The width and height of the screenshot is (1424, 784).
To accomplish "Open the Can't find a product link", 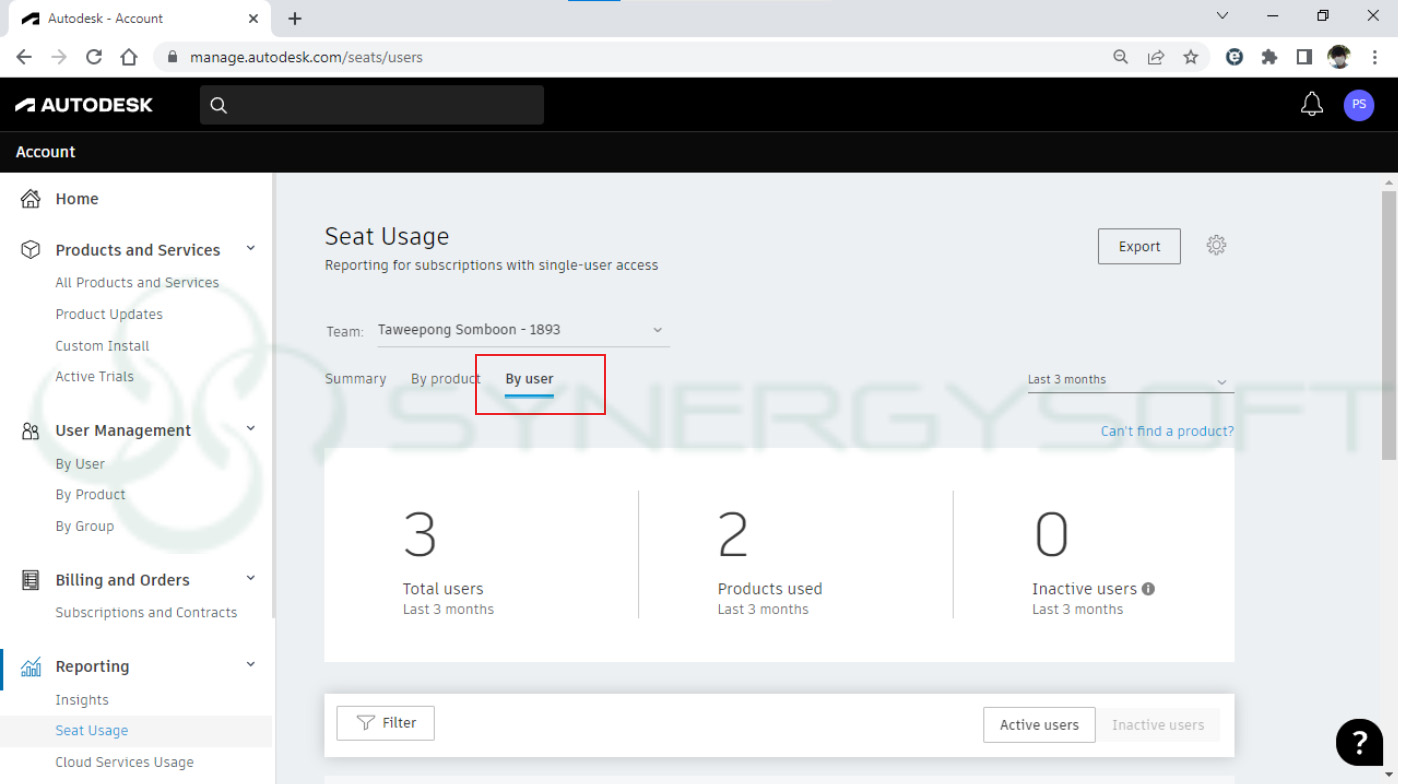I will [x=1167, y=430].
